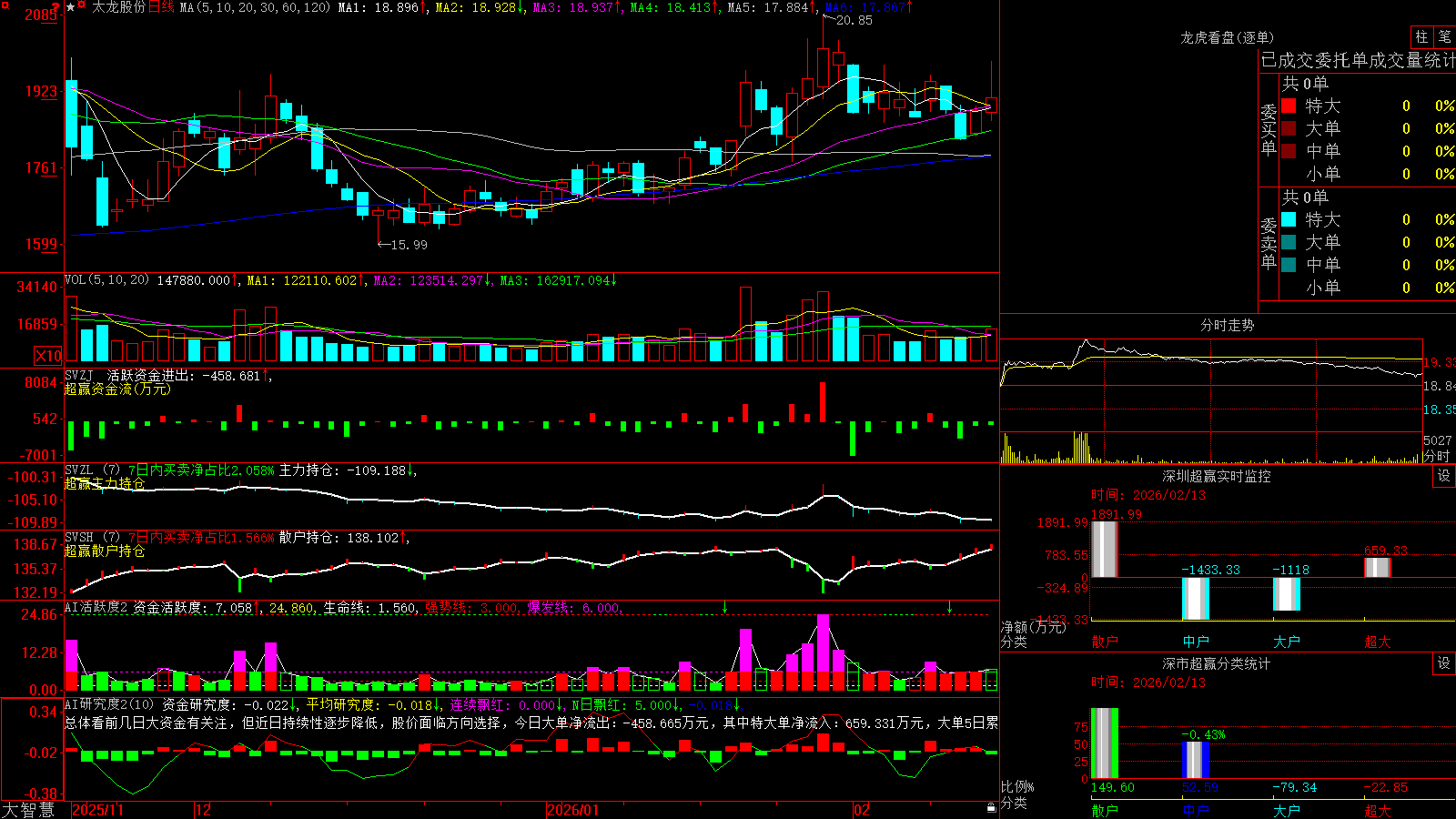Click the MA(5,10,20,30,60,120) indicator label
1456x819 pixels.
255,7
